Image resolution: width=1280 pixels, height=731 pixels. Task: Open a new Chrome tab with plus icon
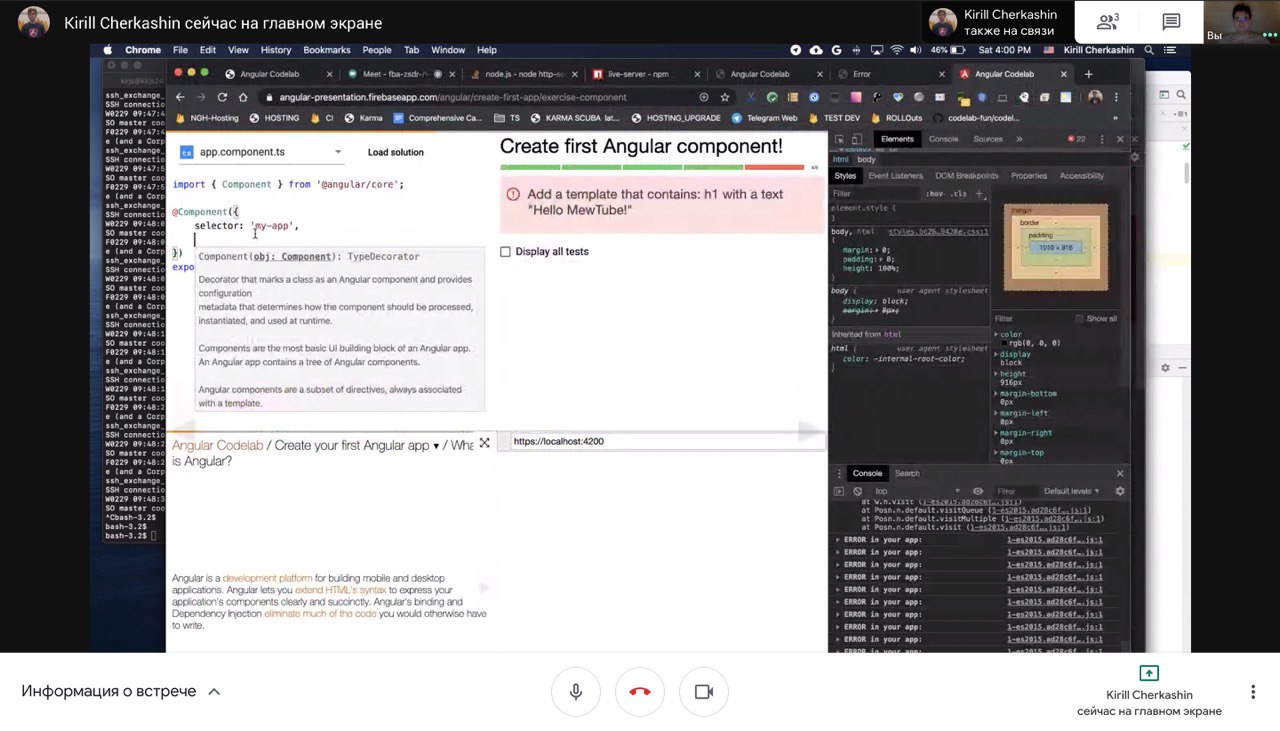tap(1089, 73)
